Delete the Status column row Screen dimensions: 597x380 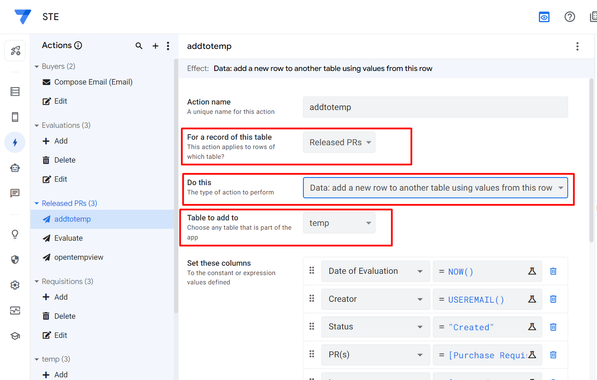(x=553, y=327)
